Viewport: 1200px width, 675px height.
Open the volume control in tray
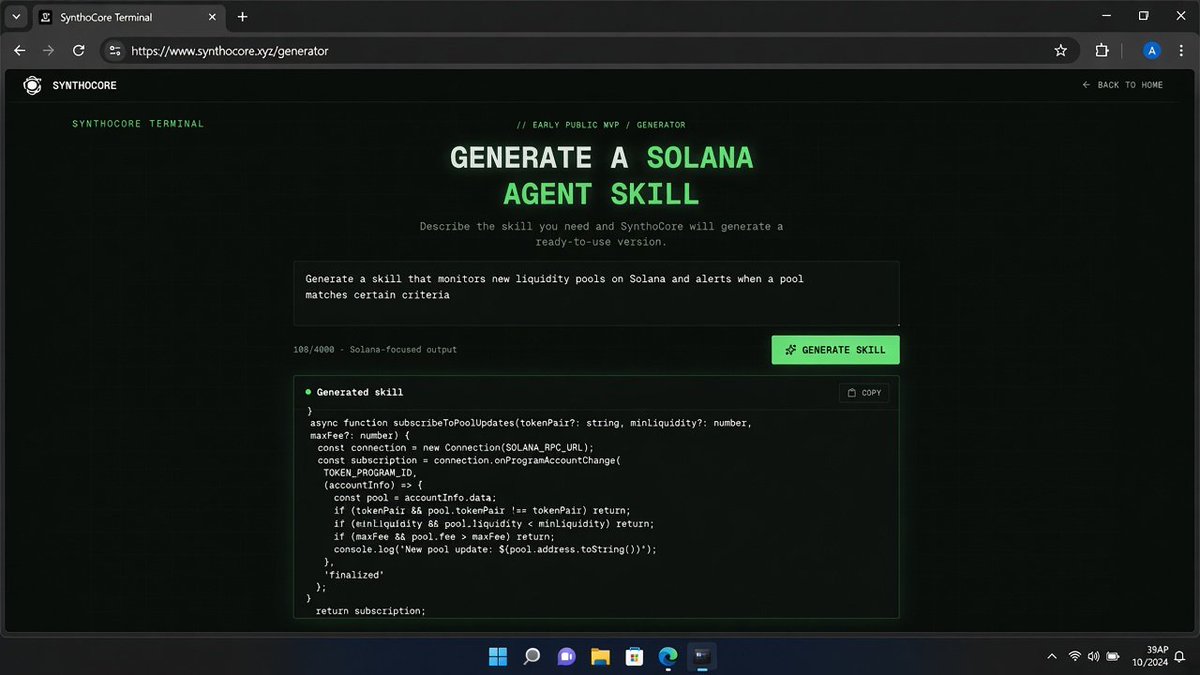click(x=1094, y=656)
